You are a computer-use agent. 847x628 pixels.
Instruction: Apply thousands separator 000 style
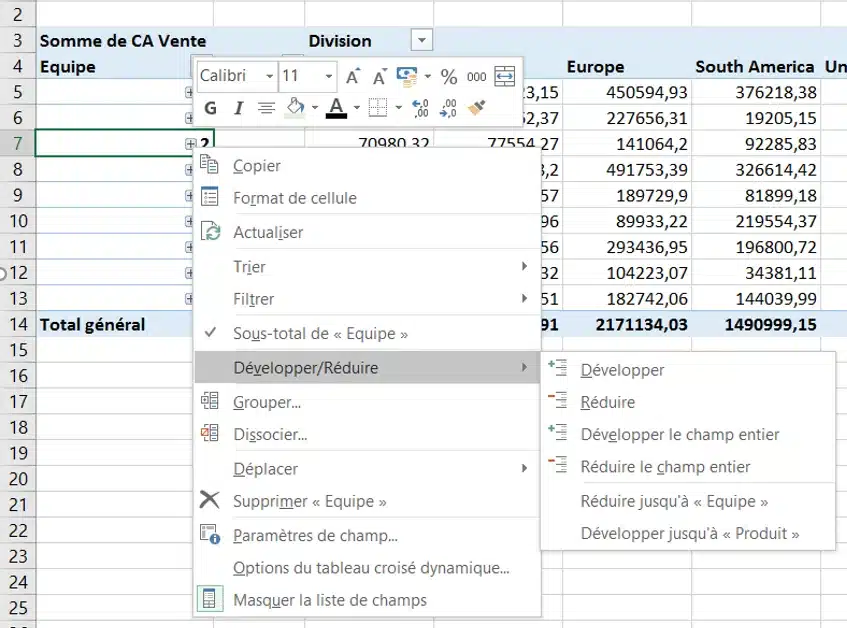coord(476,77)
